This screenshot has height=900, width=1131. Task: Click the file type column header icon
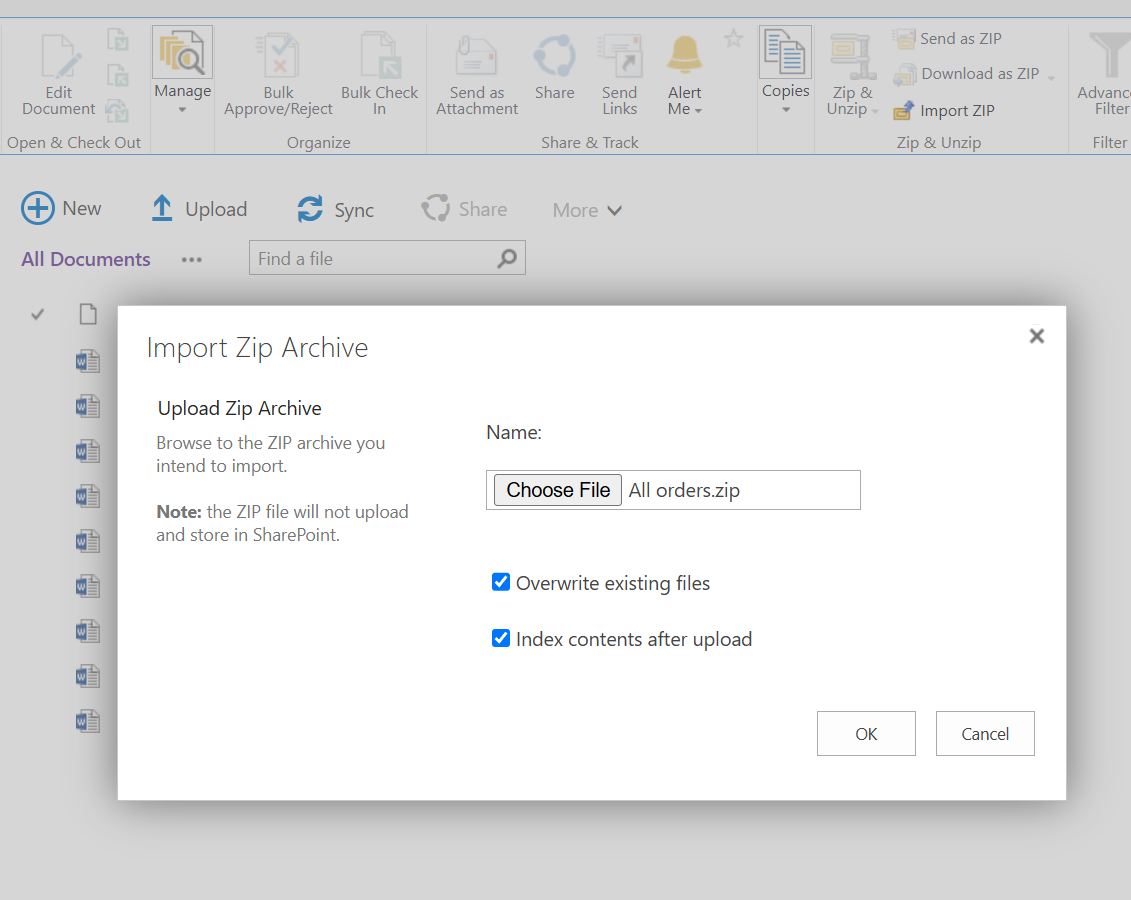(88, 314)
